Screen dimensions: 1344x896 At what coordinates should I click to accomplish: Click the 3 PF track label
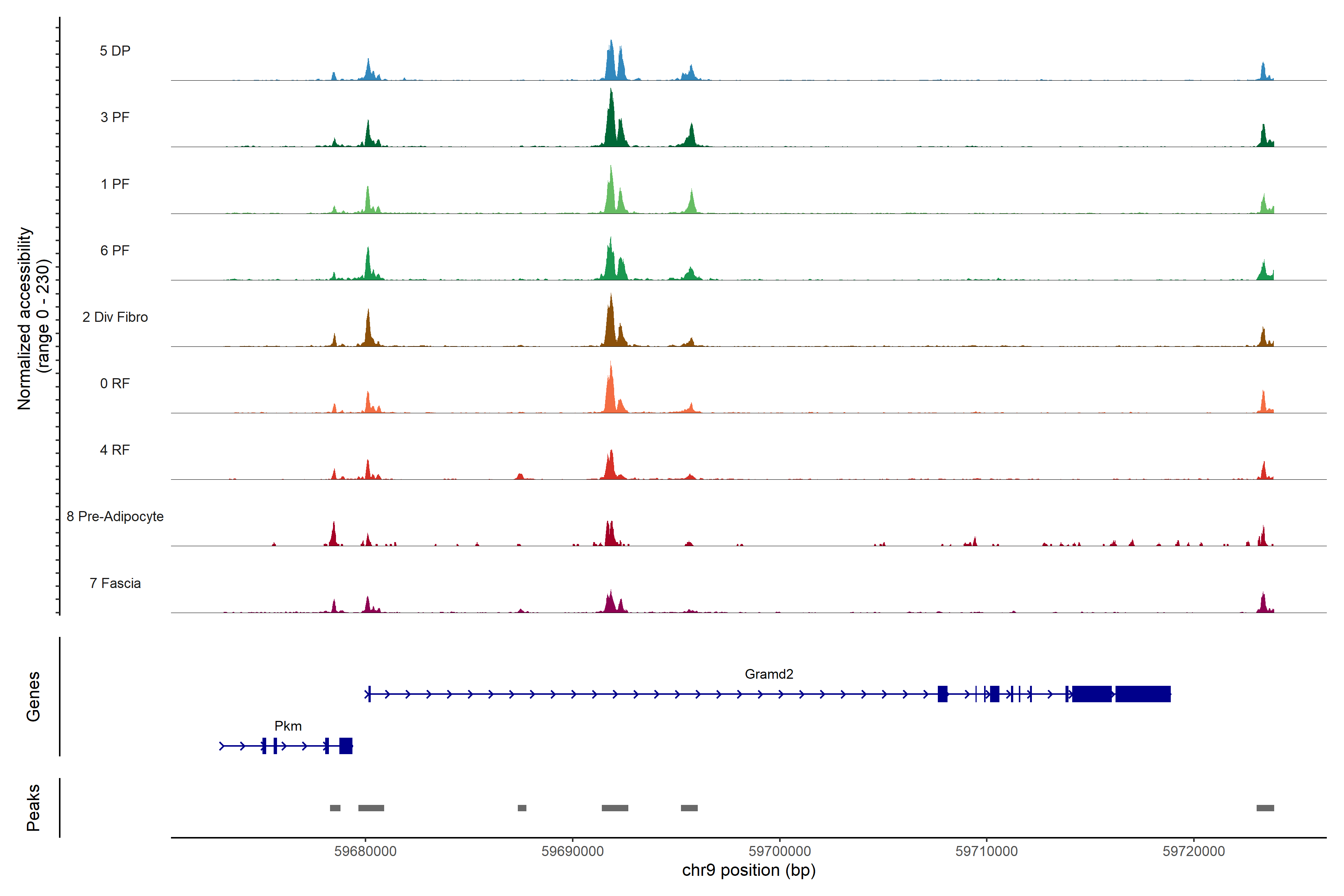point(115,117)
